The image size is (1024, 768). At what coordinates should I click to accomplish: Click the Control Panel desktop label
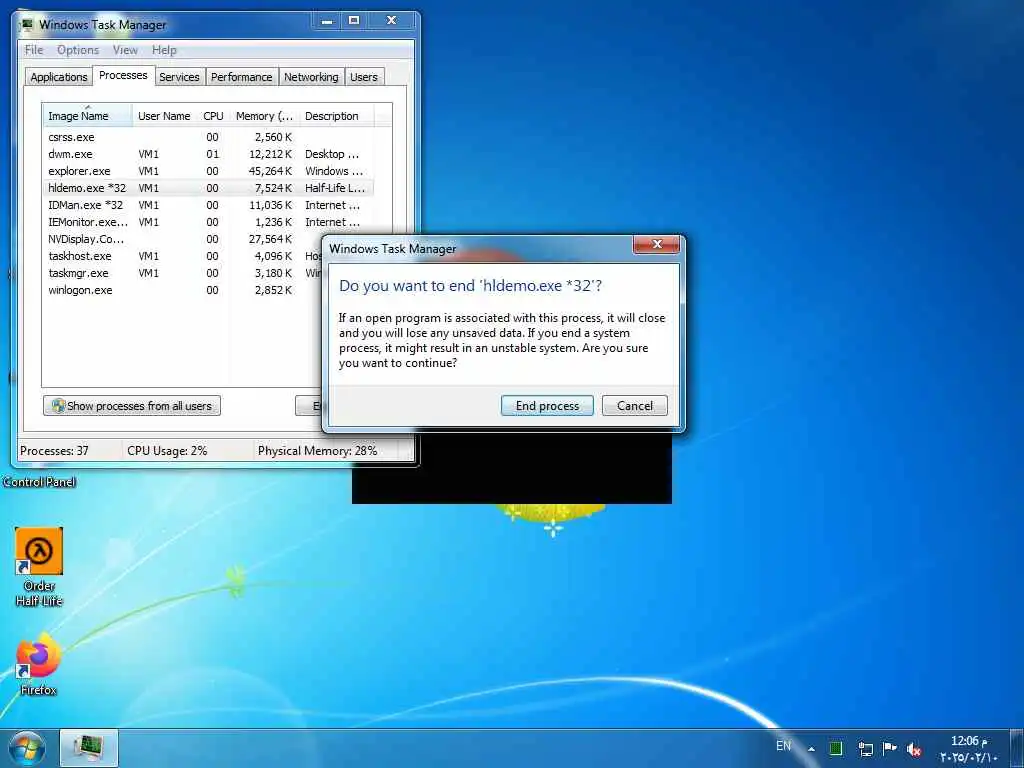click(39, 482)
